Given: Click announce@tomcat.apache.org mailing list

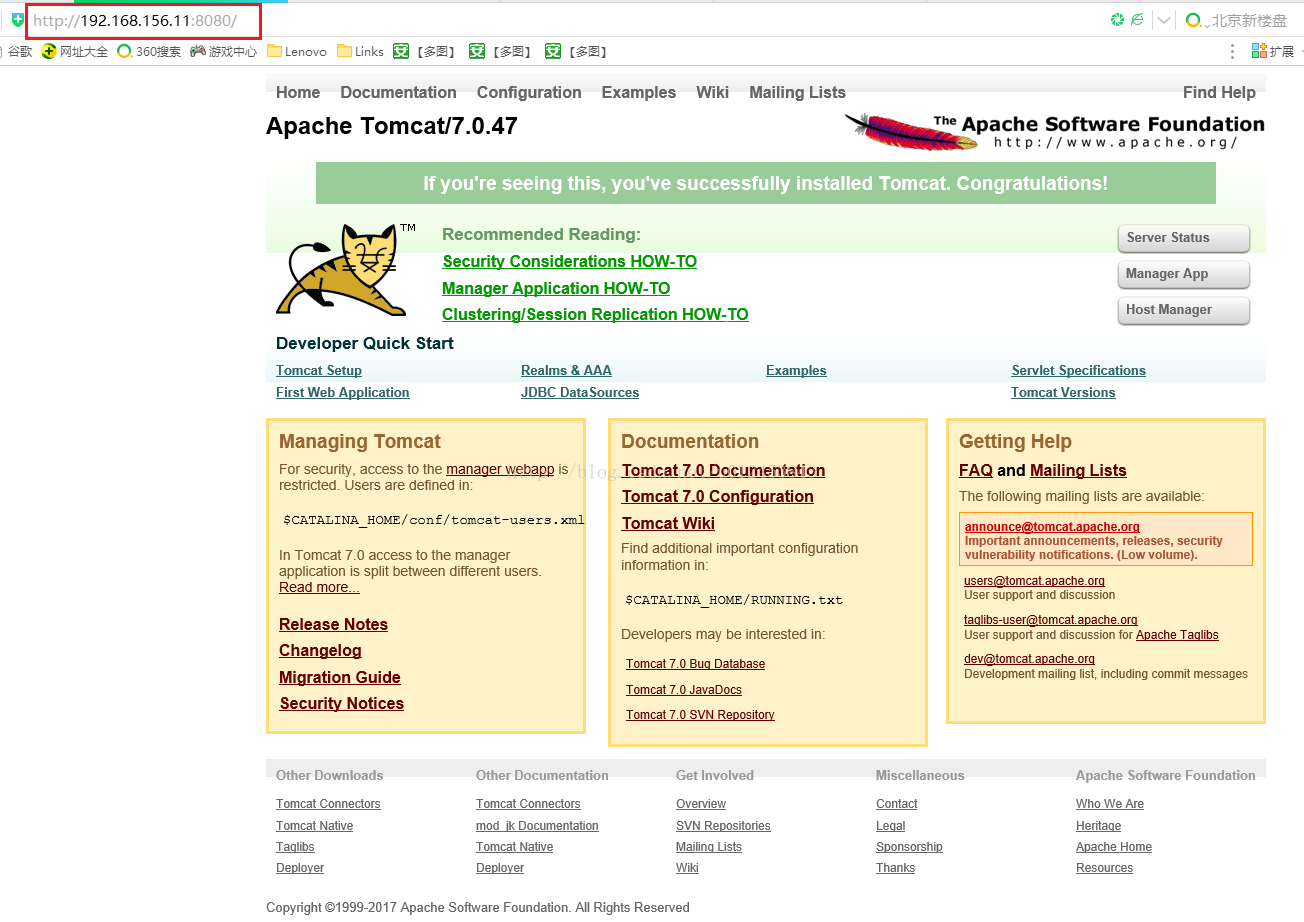Looking at the screenshot, I should pos(1052,527).
